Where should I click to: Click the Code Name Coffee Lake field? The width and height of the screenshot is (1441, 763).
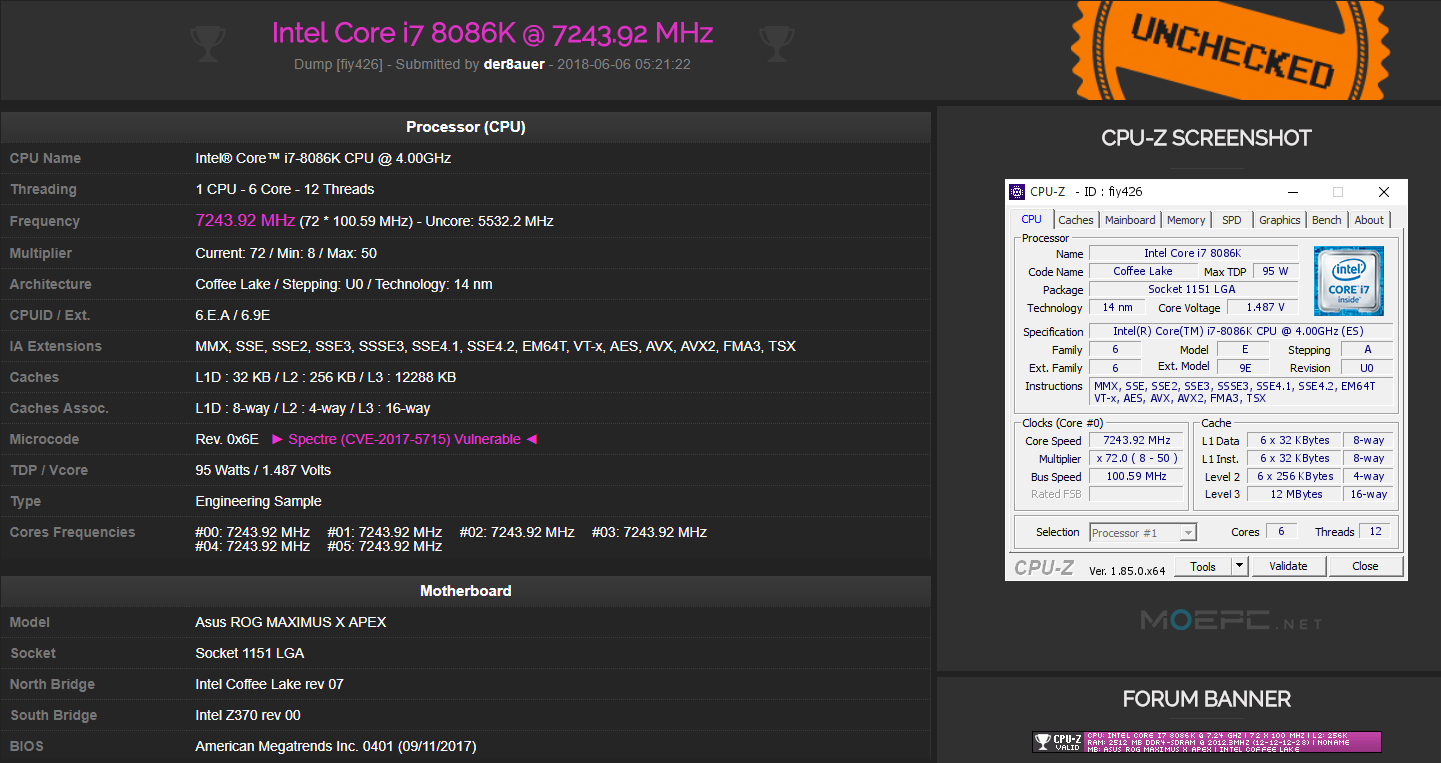pyautogui.click(x=1143, y=271)
